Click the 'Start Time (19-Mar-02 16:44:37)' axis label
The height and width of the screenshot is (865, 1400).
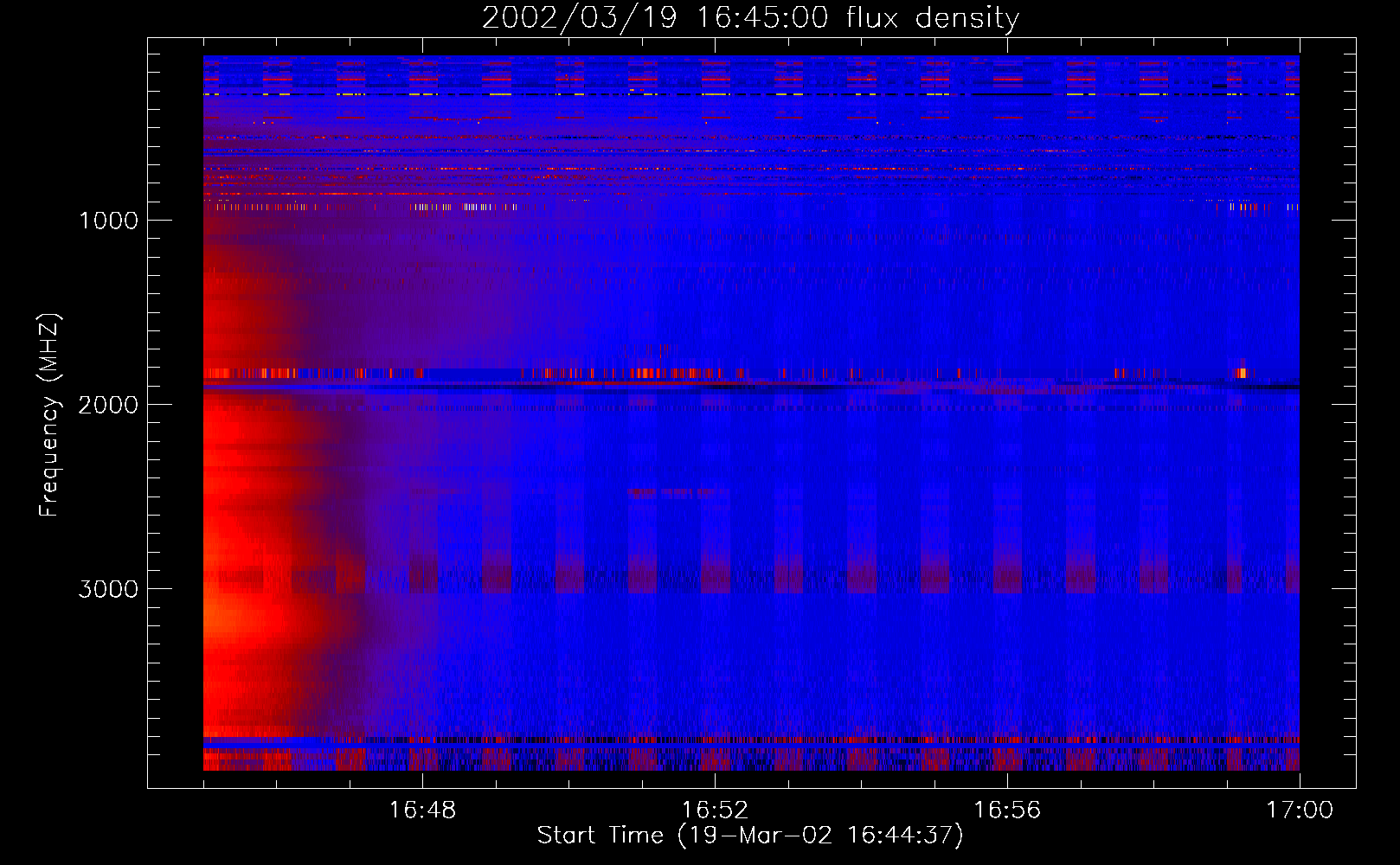click(750, 836)
